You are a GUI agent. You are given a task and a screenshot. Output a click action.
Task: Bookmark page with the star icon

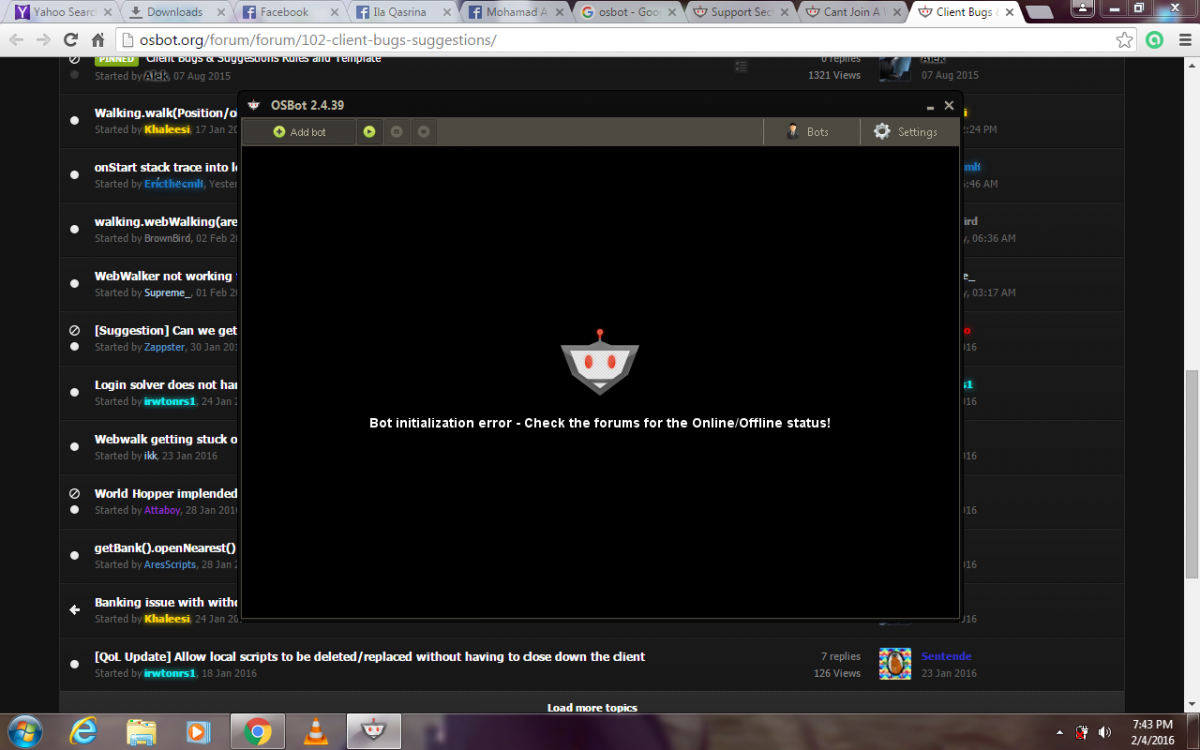(x=1125, y=41)
